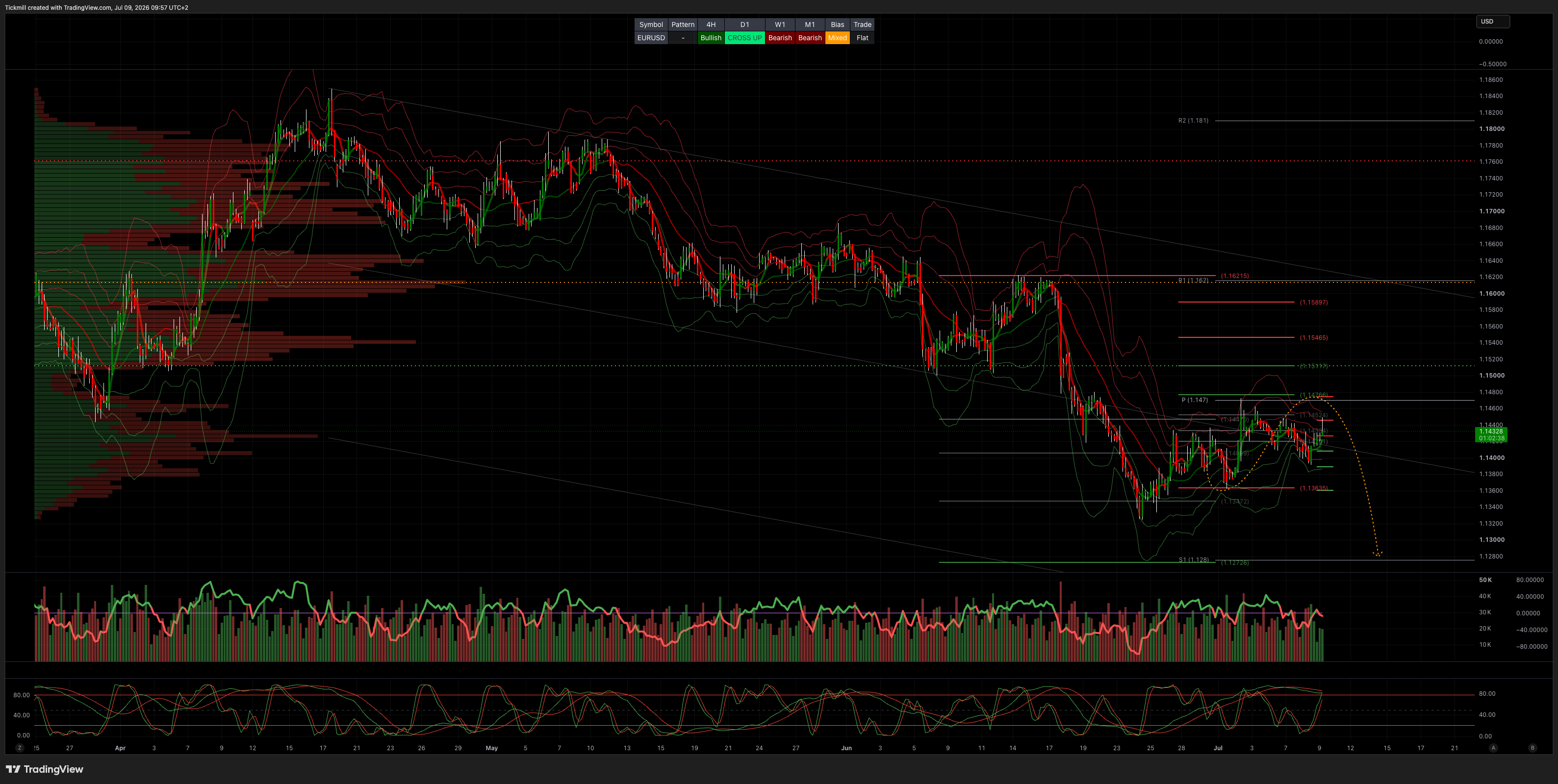Click the 1.18000 price axis label

click(1491, 129)
